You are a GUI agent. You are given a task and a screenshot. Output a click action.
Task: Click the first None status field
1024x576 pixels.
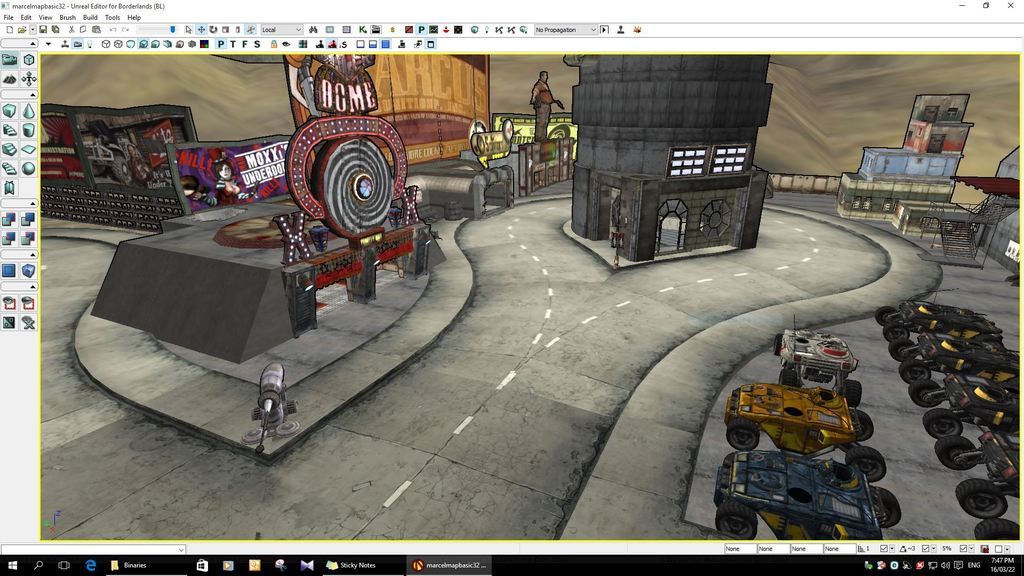pos(741,549)
